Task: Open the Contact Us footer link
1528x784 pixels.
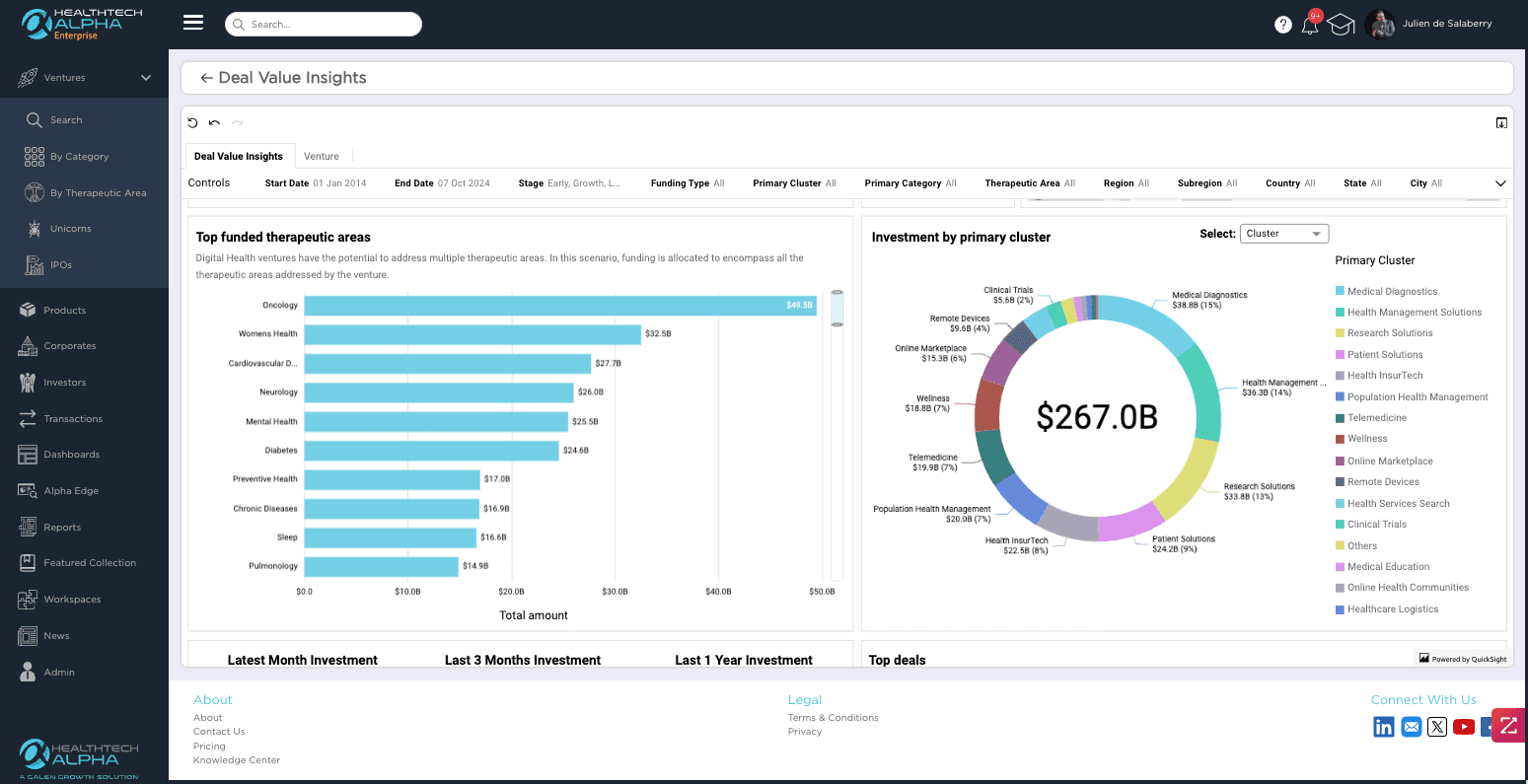Action: [219, 732]
